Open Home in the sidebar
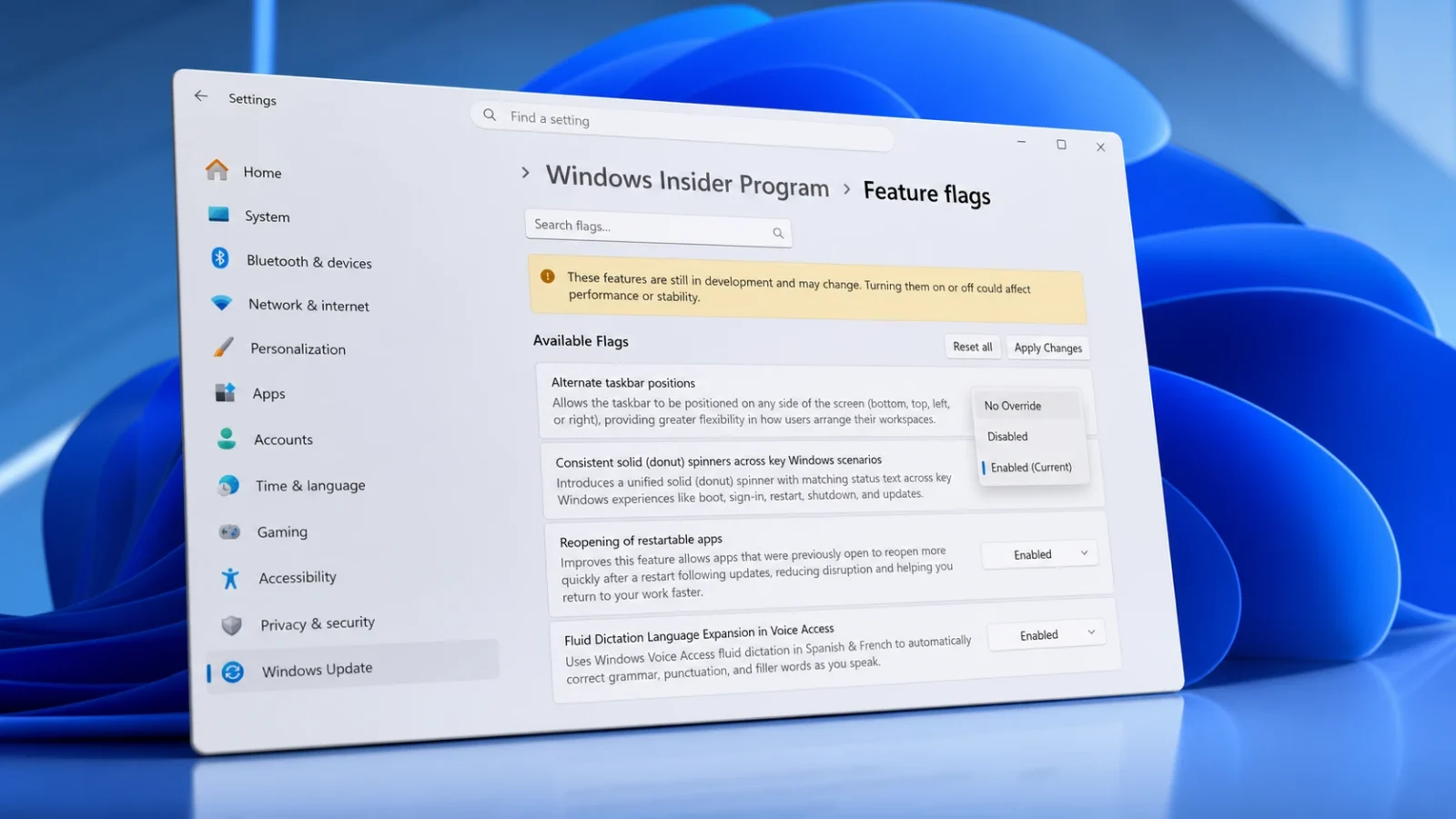The width and height of the screenshot is (1456, 819). point(262,172)
